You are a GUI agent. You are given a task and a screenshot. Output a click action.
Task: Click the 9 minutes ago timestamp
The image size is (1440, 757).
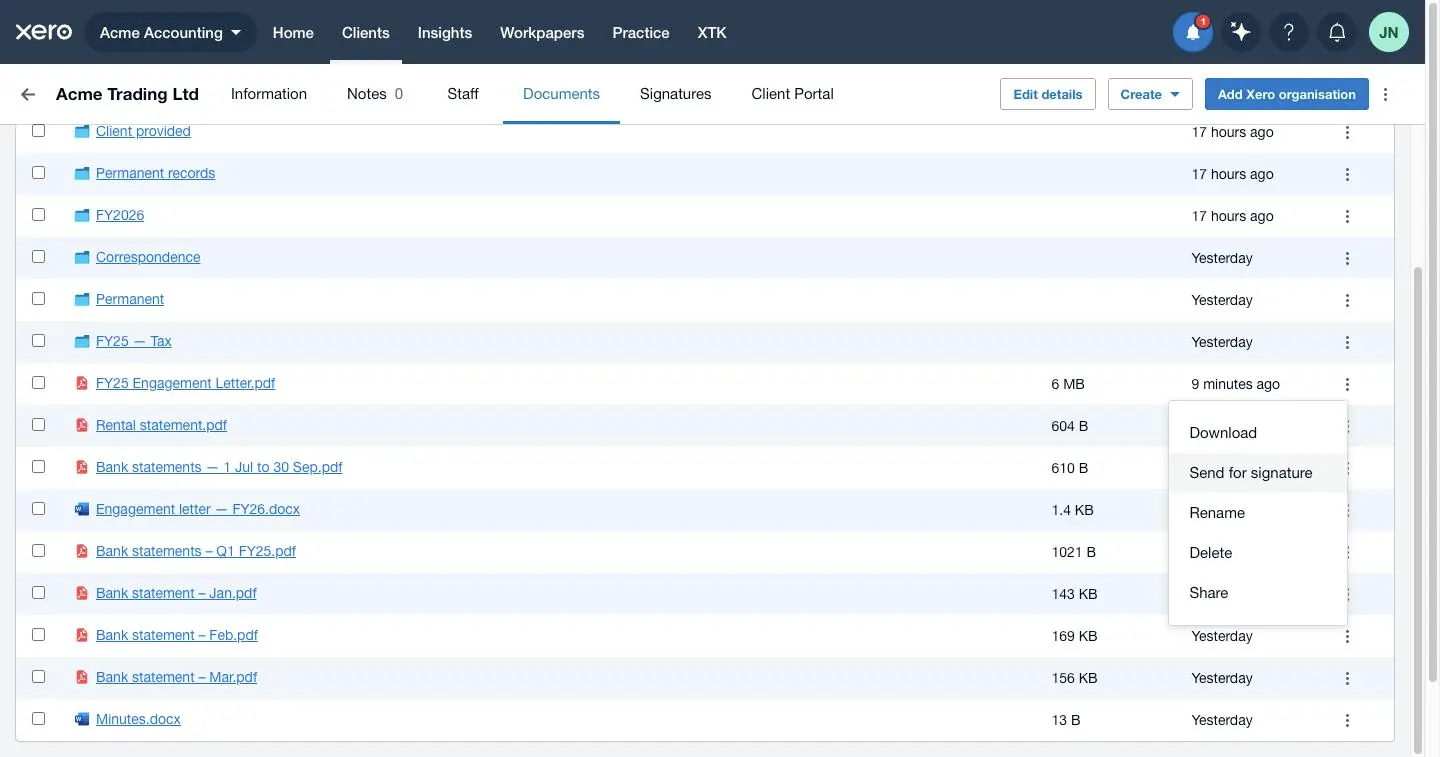tap(1235, 384)
